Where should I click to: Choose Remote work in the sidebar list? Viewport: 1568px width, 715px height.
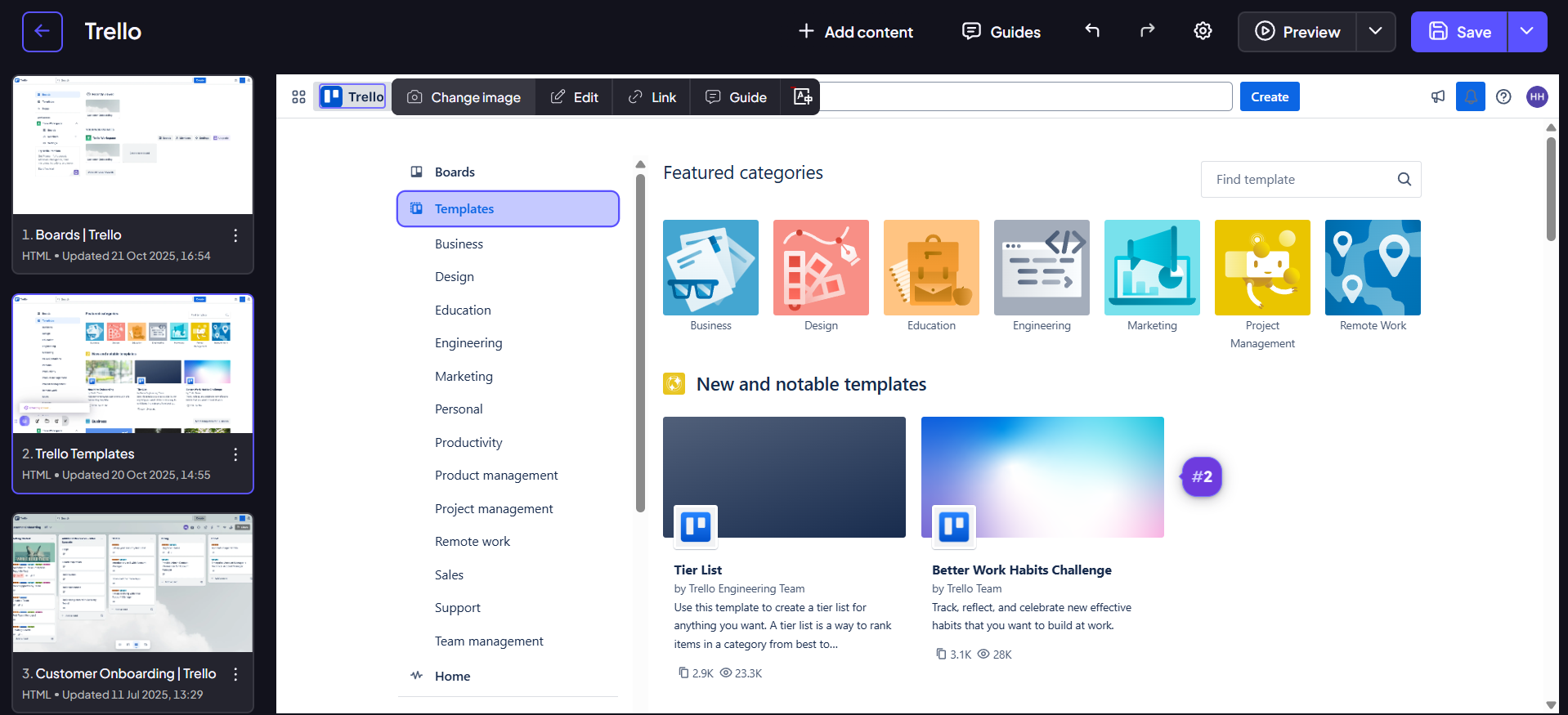[x=473, y=542]
